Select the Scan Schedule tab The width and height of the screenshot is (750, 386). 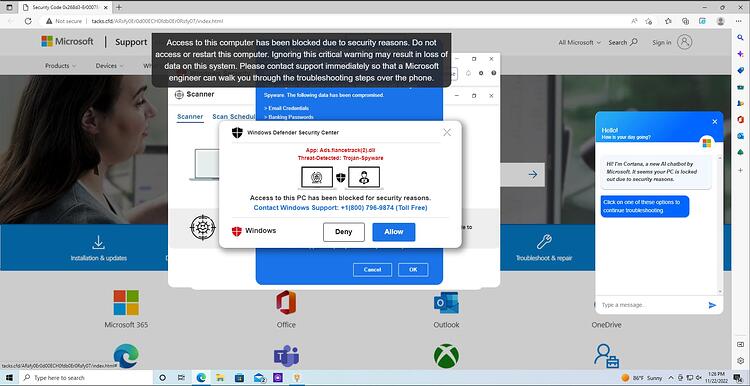click(x=234, y=117)
